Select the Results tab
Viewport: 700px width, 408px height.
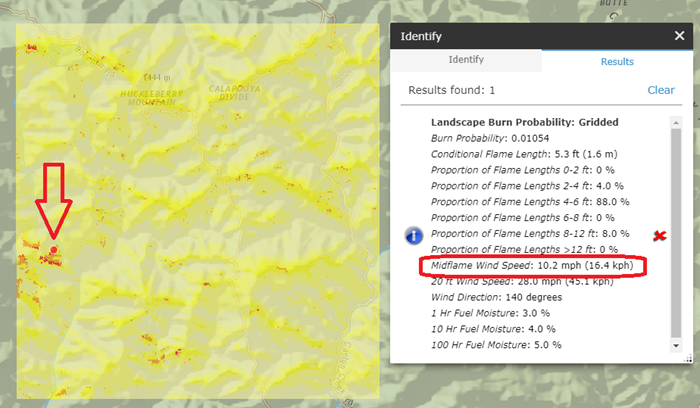617,61
